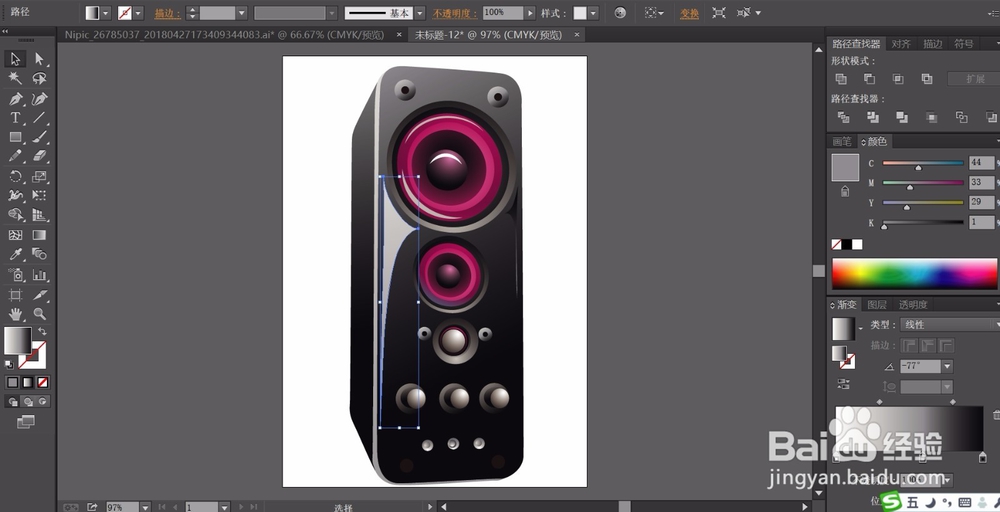This screenshot has width=1000, height=512.
Task: Pick the Eyedropper tool
Action: [x=15, y=254]
